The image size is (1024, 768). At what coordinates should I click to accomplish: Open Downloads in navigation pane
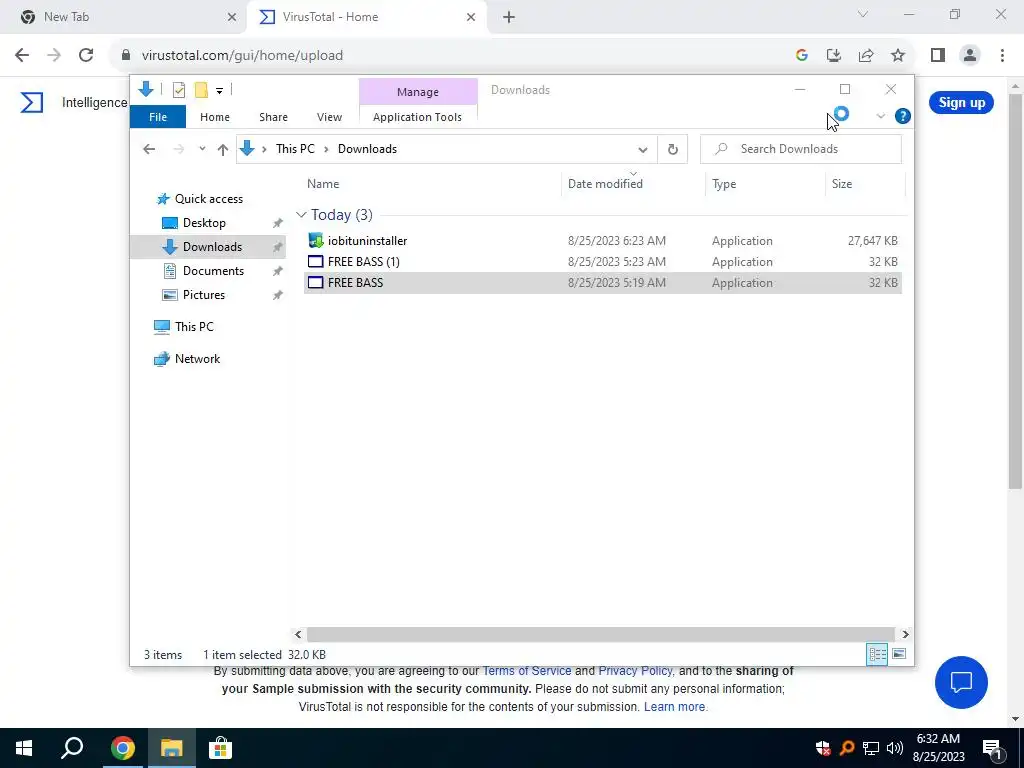tap(212, 247)
